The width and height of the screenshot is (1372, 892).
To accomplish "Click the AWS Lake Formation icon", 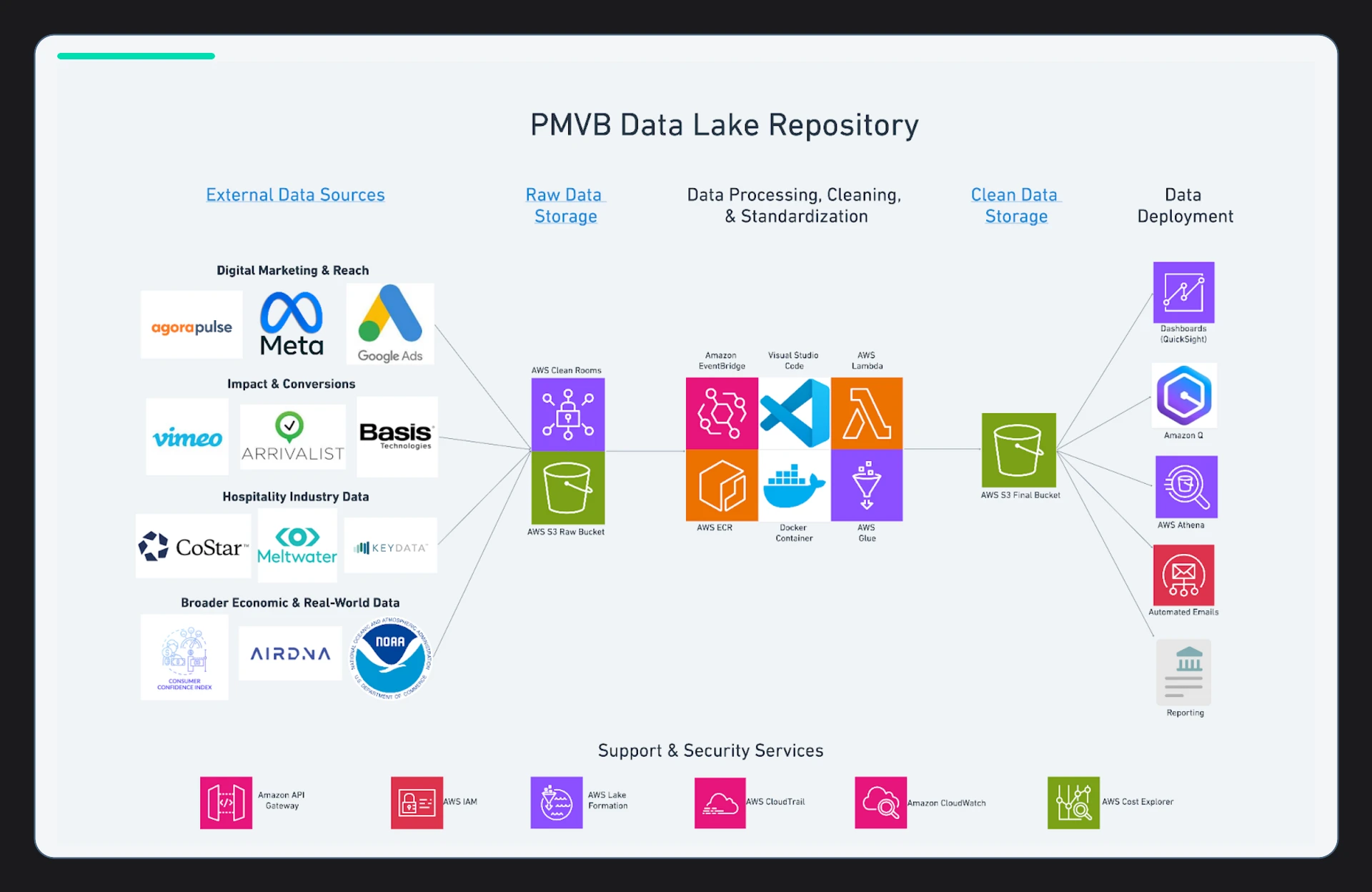I will pyautogui.click(x=557, y=803).
